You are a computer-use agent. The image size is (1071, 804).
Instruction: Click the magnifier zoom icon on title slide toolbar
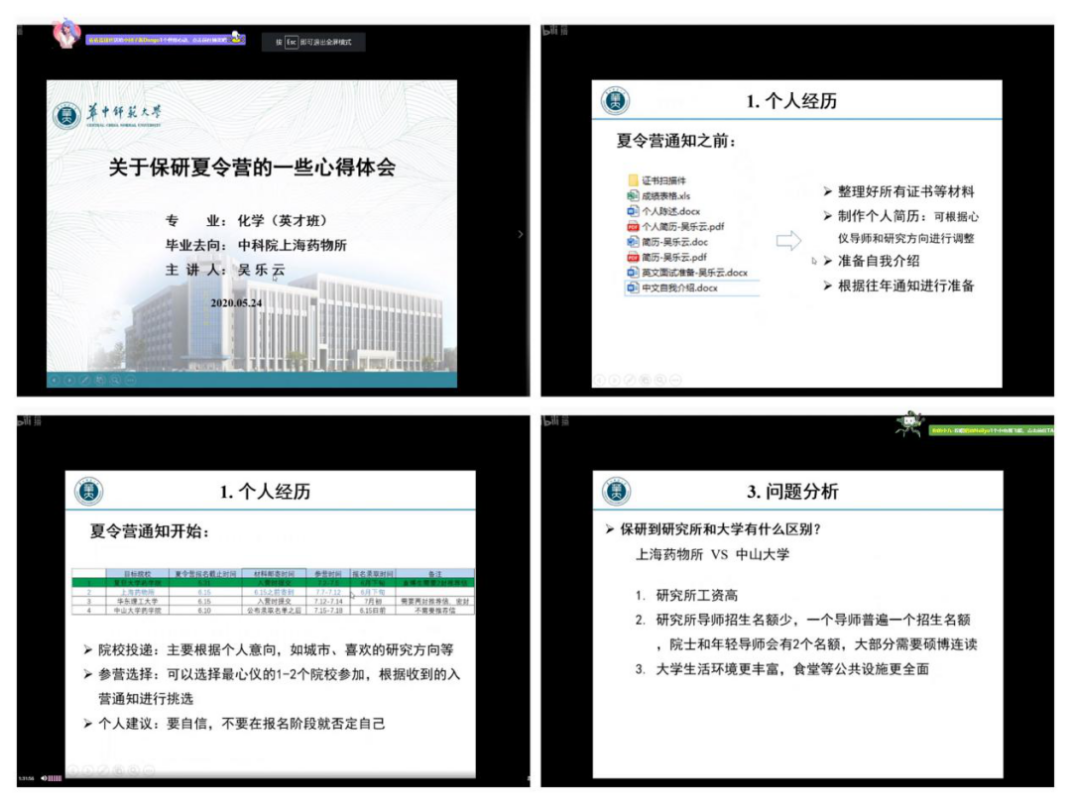(x=117, y=380)
